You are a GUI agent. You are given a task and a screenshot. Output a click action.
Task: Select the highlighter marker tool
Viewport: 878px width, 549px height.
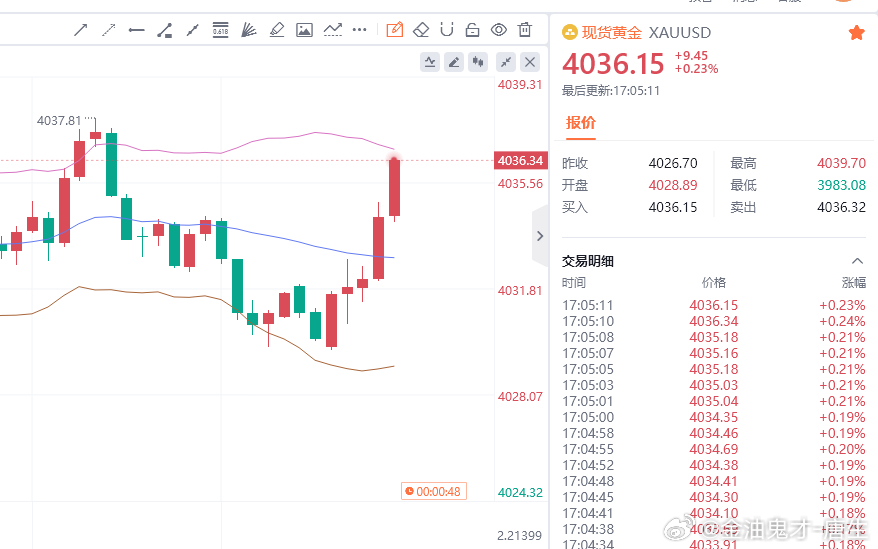(x=277, y=30)
